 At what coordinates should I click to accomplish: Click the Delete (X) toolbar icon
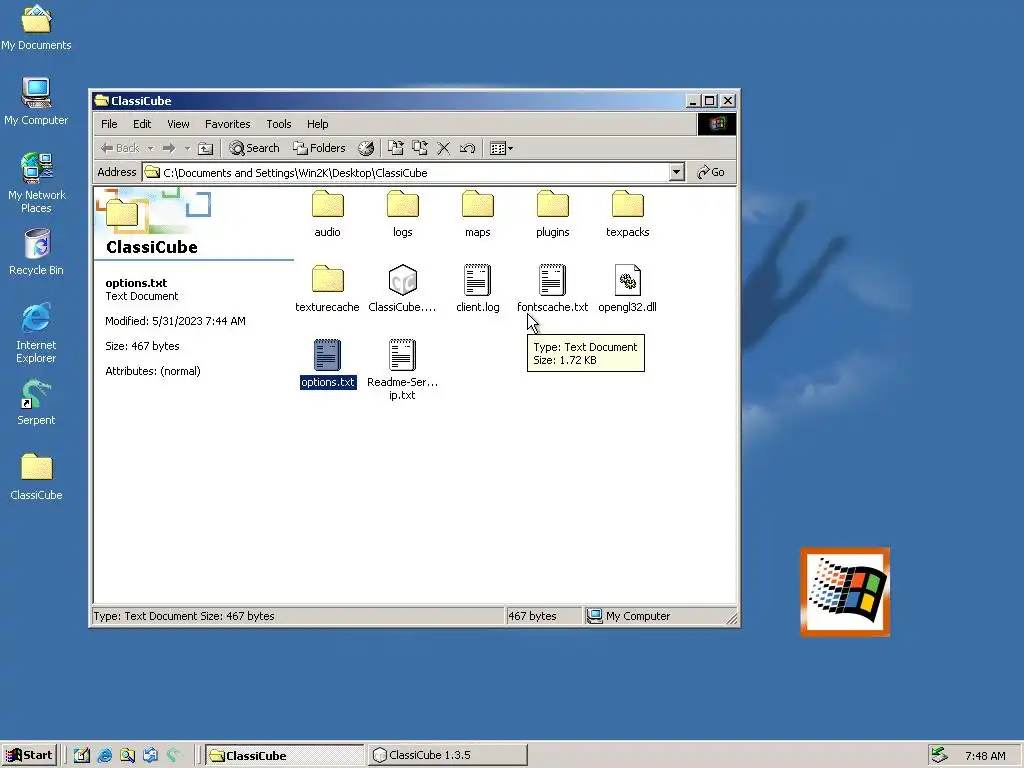pos(443,148)
